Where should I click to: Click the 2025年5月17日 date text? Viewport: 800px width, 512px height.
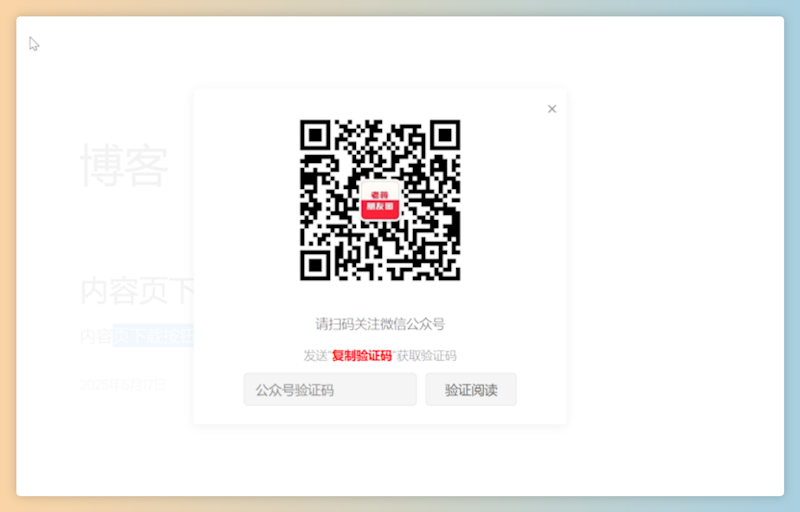[x=123, y=385]
